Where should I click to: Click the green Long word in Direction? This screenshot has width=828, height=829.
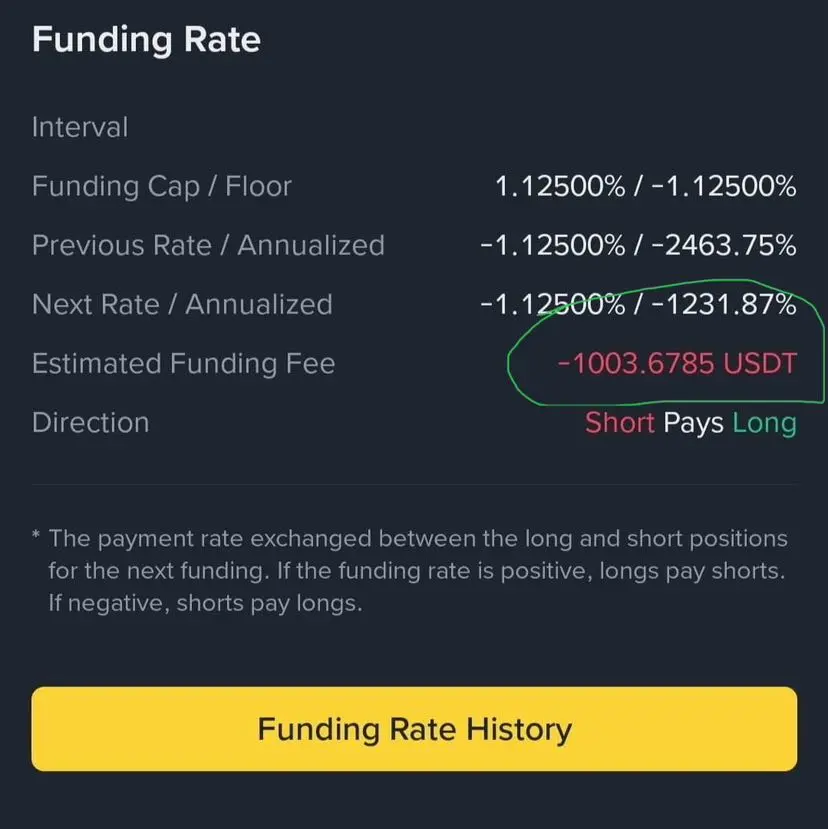[765, 424]
